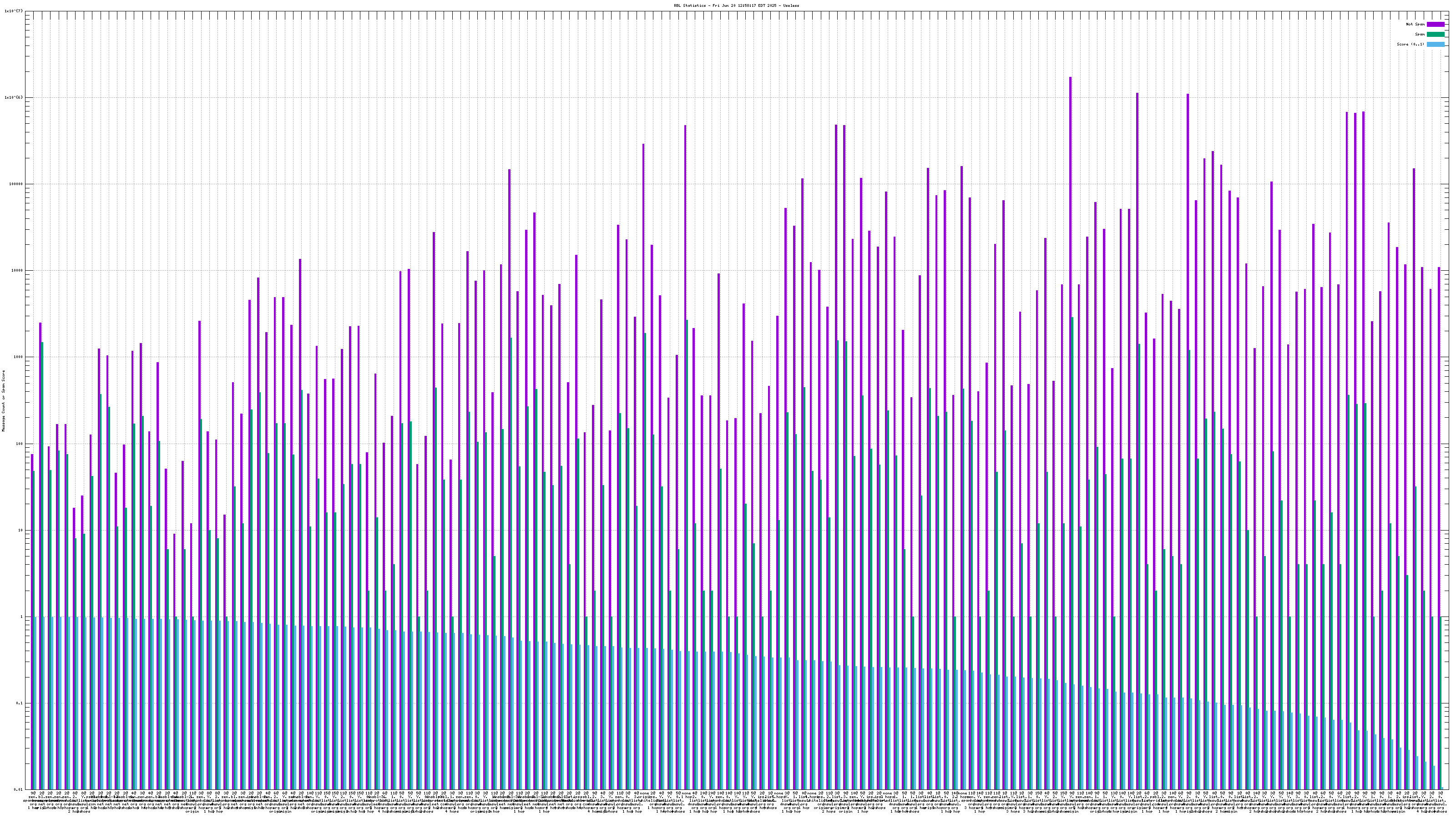This screenshot has height=819, width=1456.
Task: Click the 'Spam' legend label text
Action: (1420, 35)
